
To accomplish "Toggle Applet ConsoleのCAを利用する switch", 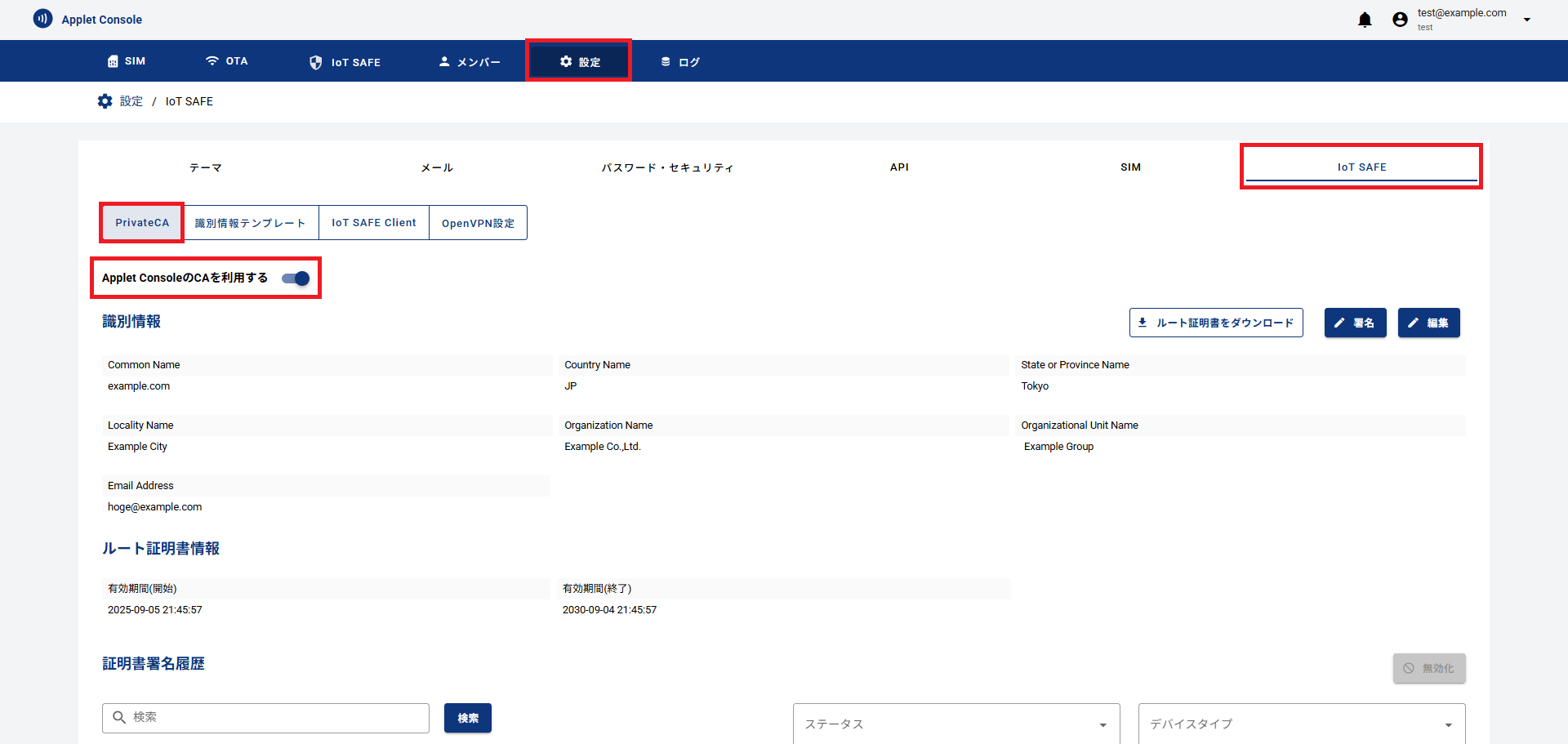I will pos(296,278).
